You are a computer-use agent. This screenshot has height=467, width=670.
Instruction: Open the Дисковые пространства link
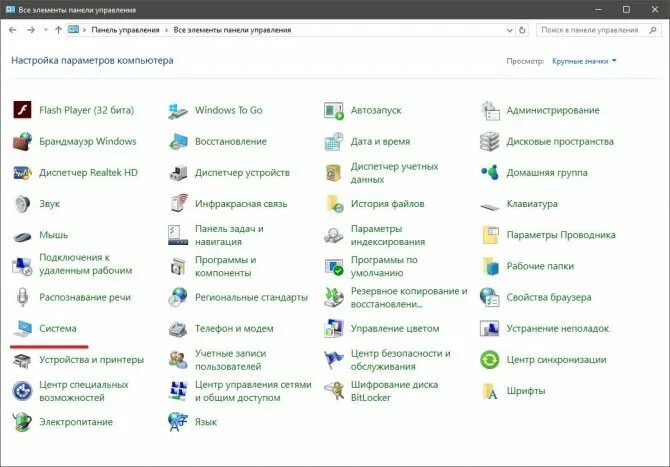pos(560,141)
